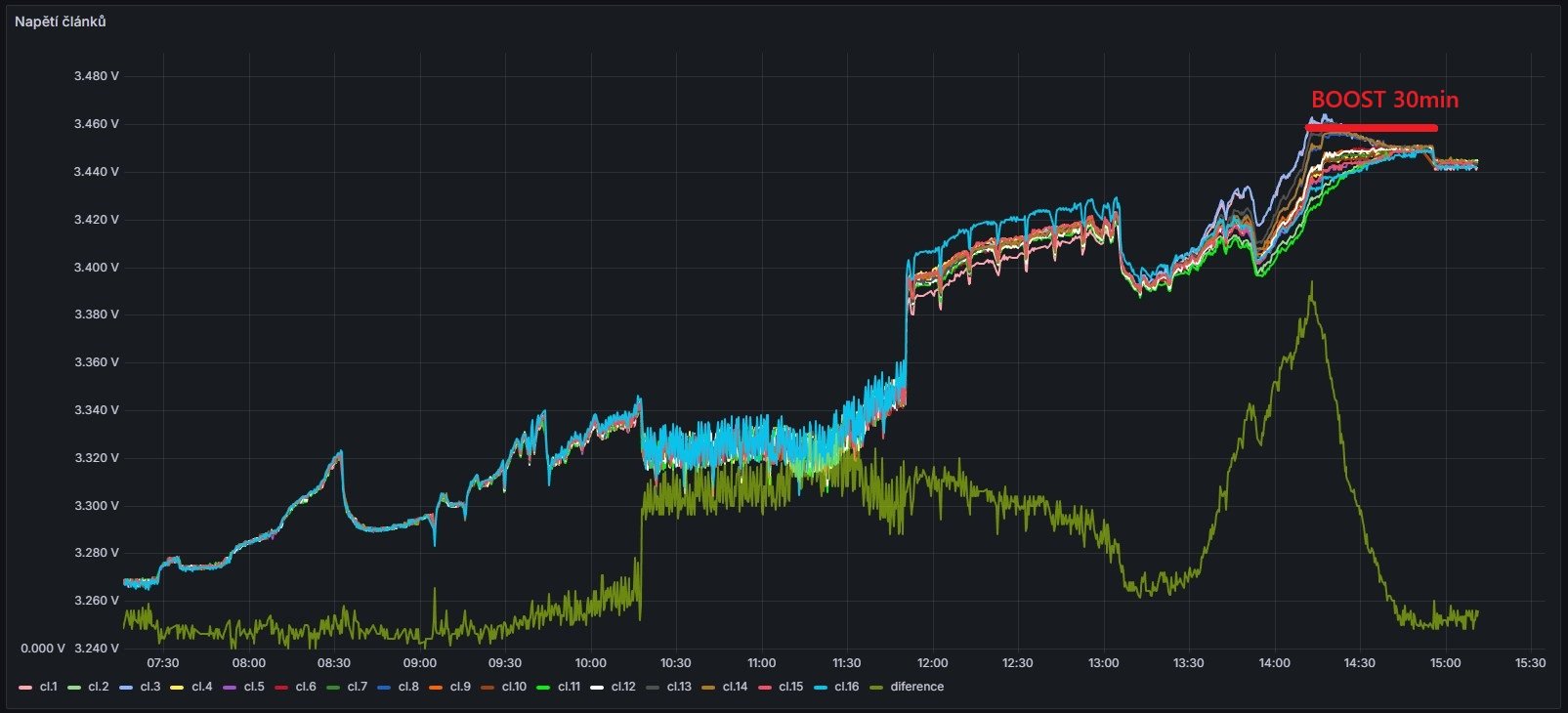Click the 3.460 V y-axis label

[97, 124]
